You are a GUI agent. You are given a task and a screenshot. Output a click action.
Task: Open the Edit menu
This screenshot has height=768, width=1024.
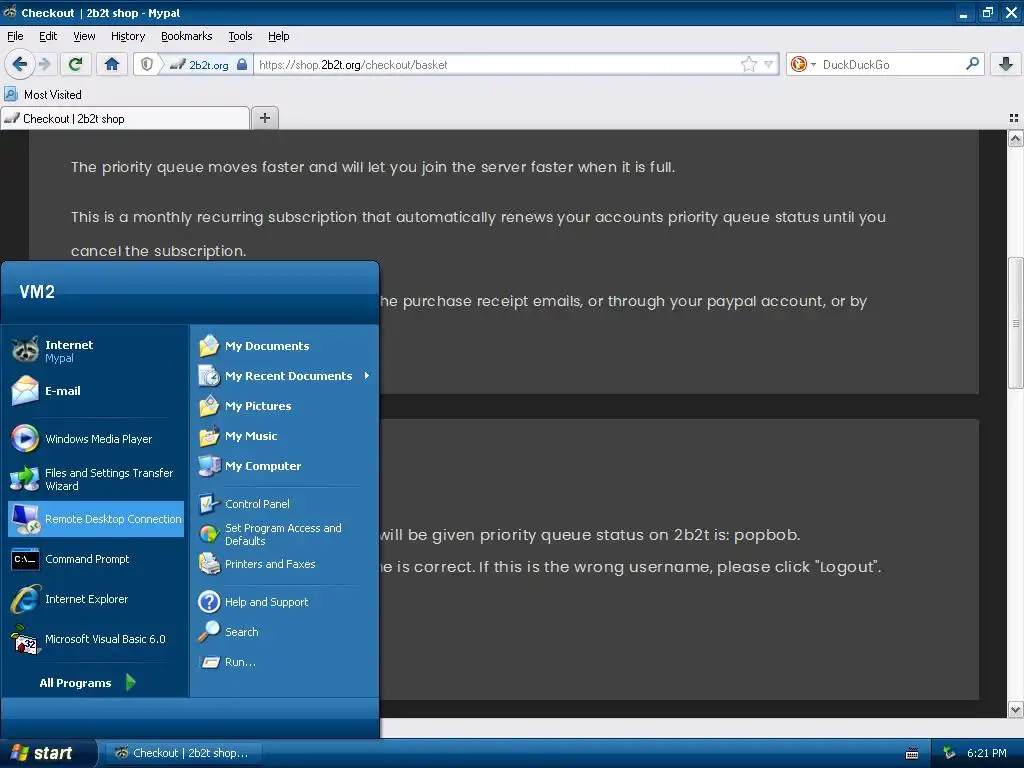point(48,37)
